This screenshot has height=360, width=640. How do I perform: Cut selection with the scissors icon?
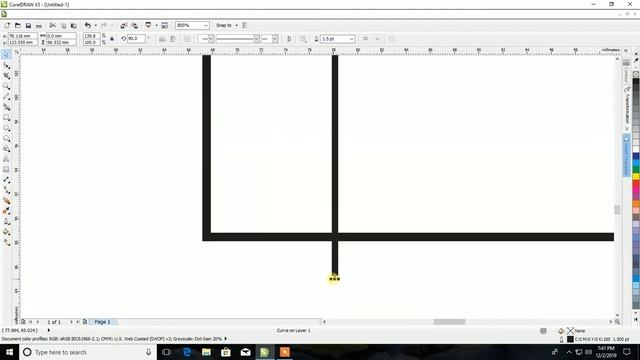click(53, 25)
